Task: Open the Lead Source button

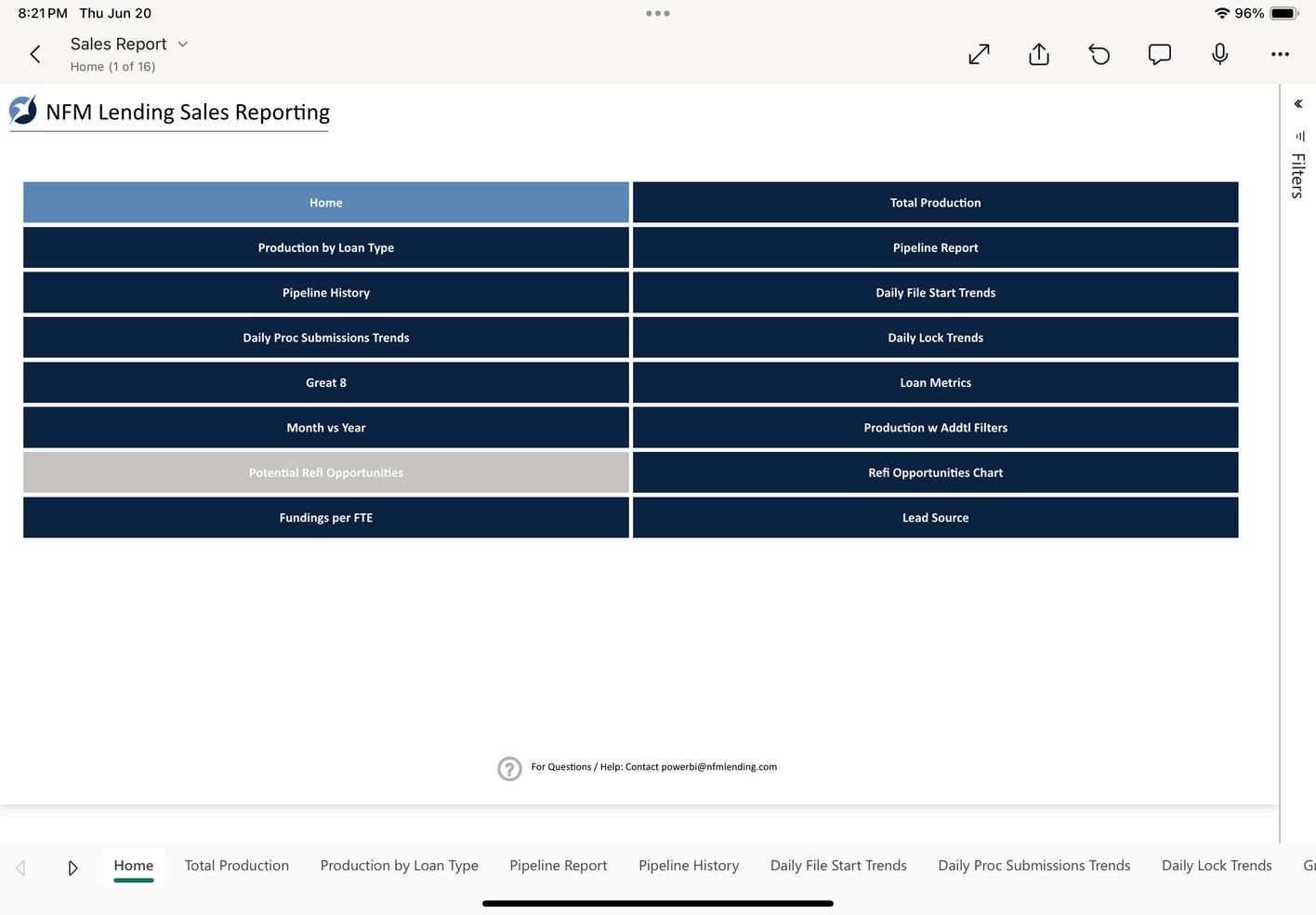Action: [936, 518]
